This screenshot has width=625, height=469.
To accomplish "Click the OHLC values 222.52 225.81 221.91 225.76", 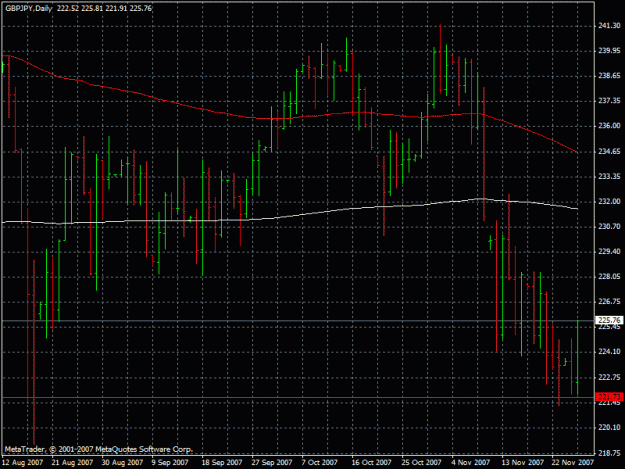I will 104,8.
